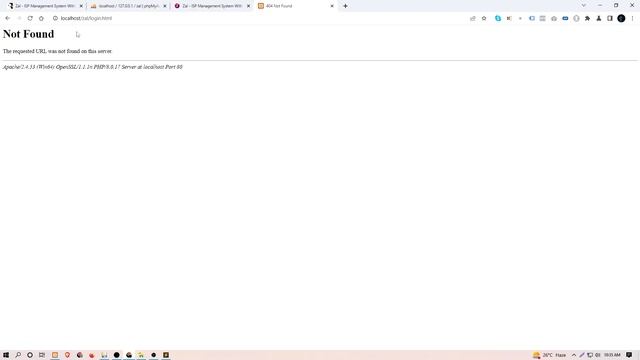Open the notification center icon
Screen dimensions: 640x360
coord(629,355)
